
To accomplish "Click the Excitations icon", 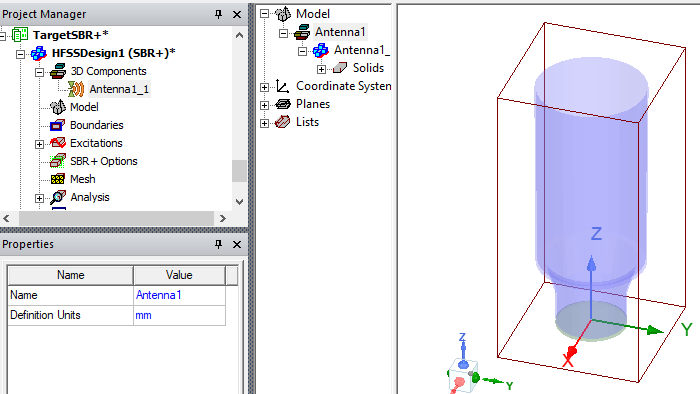I will click(58, 143).
